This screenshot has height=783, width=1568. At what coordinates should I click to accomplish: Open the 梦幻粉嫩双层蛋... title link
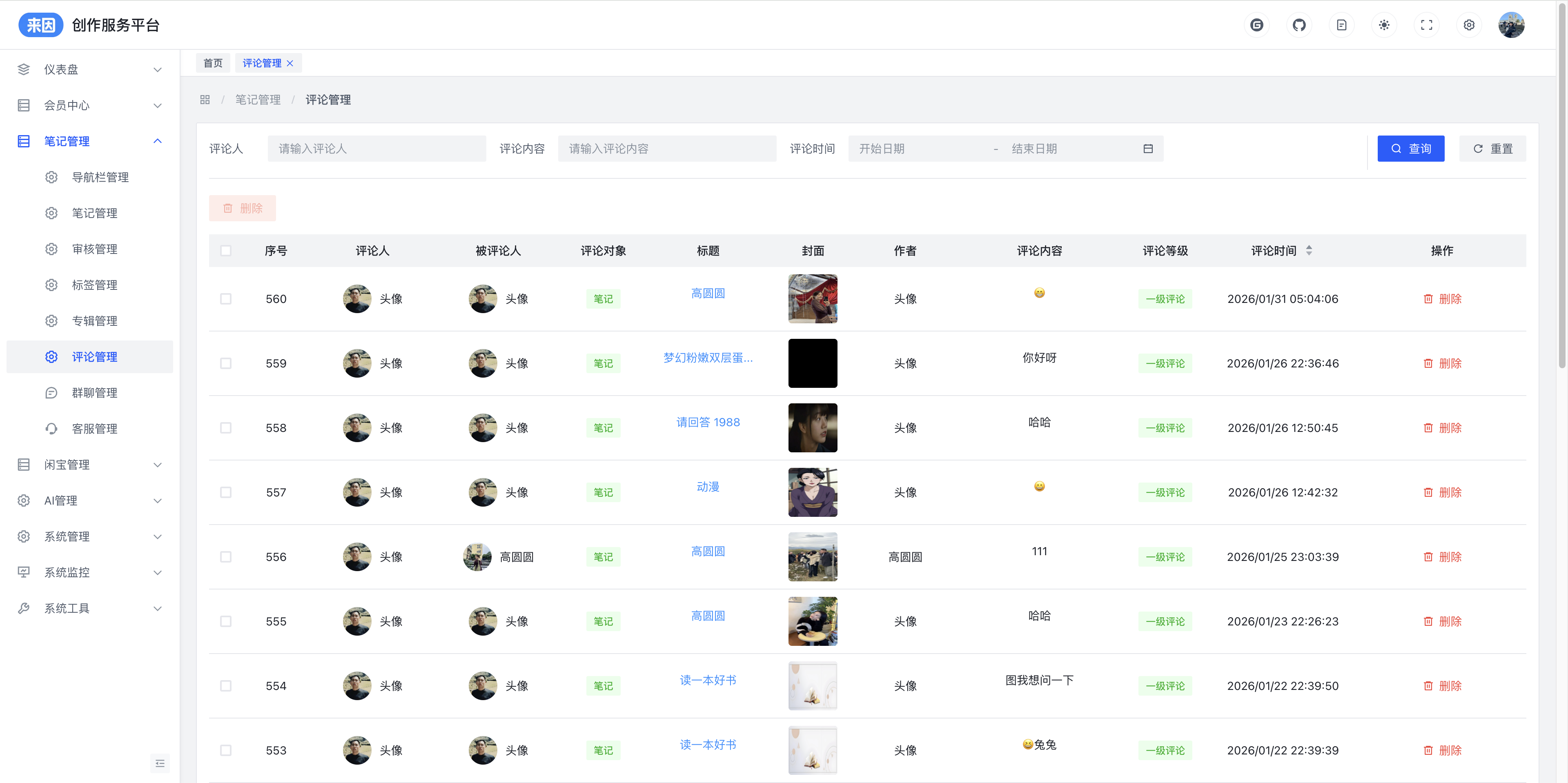point(707,358)
